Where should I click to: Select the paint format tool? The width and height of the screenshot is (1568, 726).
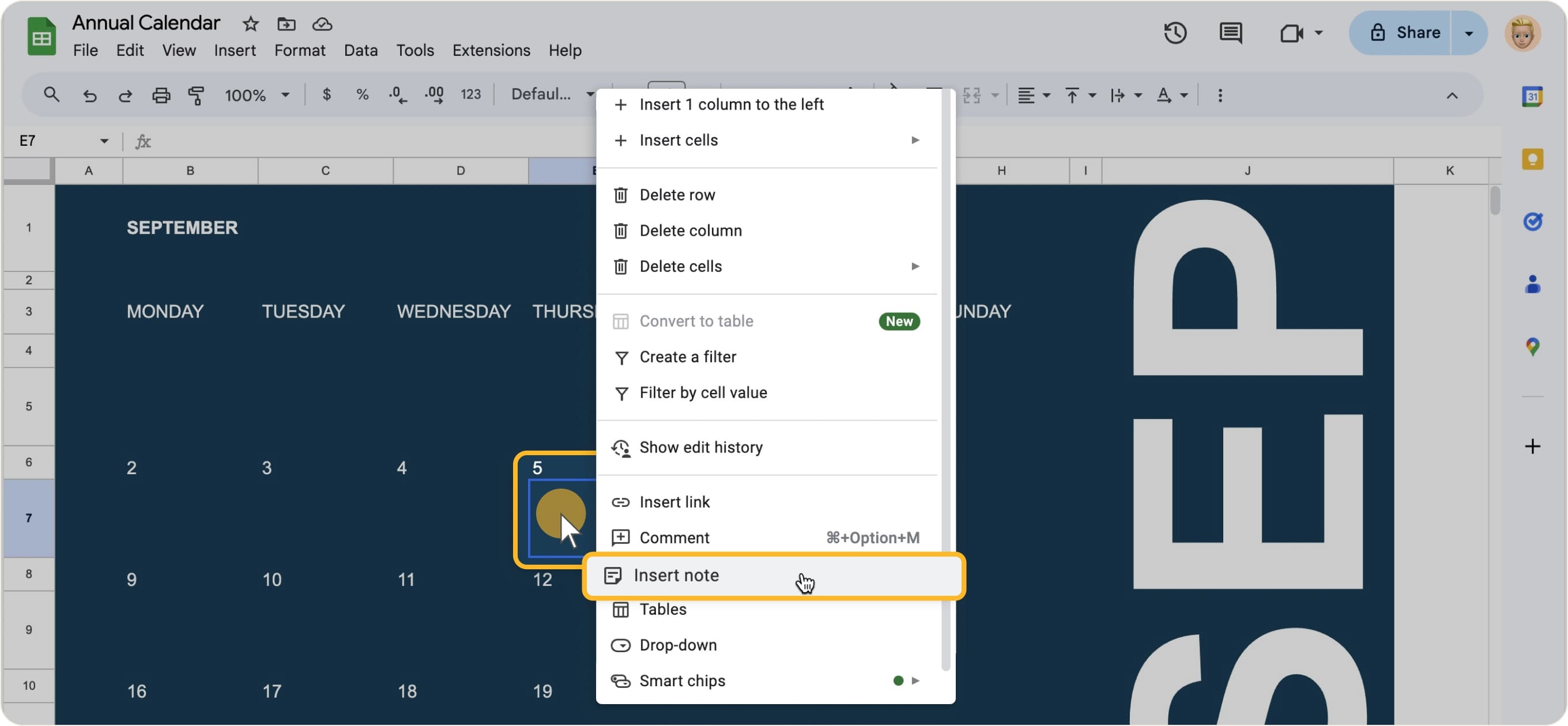click(196, 95)
